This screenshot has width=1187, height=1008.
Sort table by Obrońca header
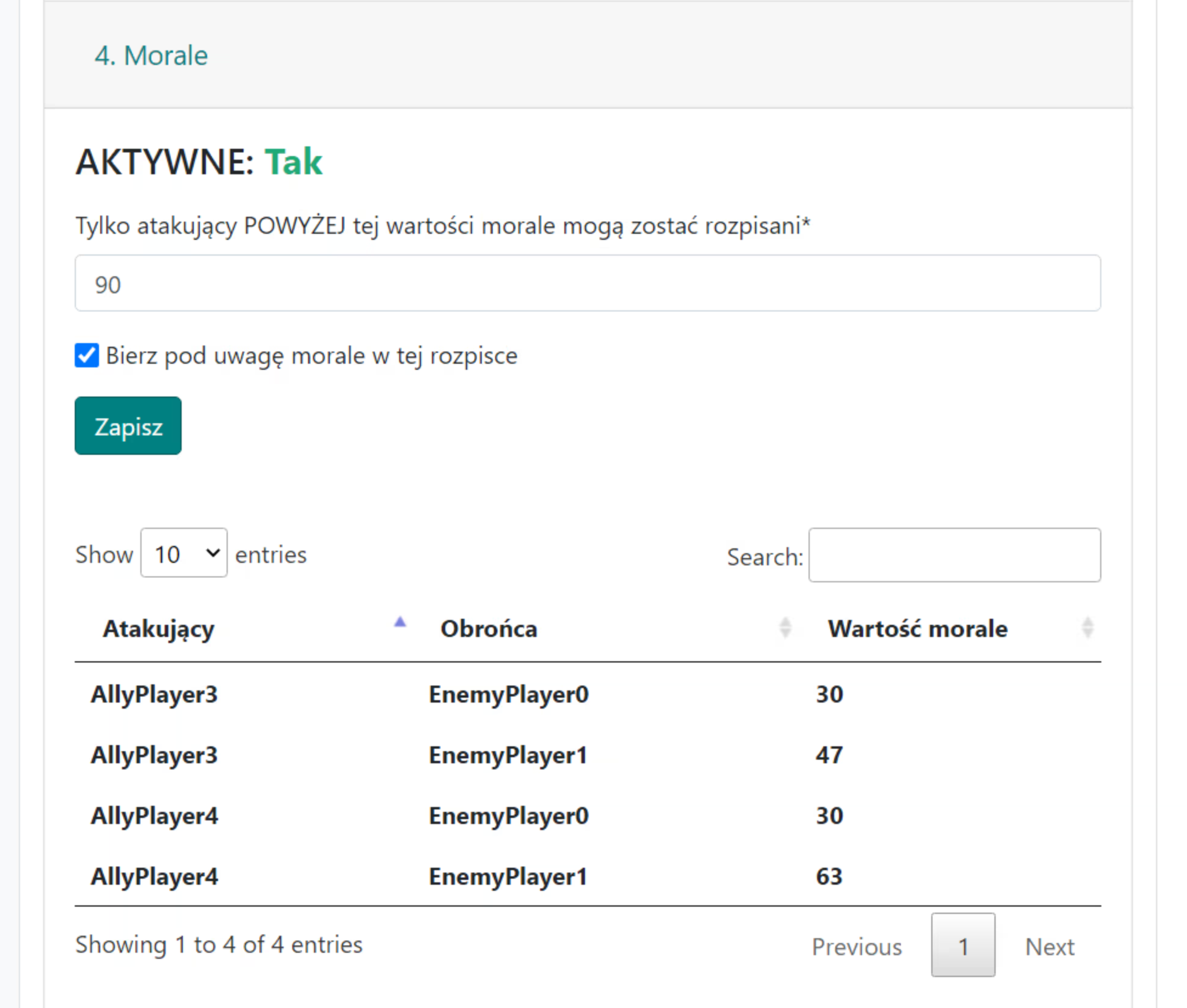tap(488, 629)
